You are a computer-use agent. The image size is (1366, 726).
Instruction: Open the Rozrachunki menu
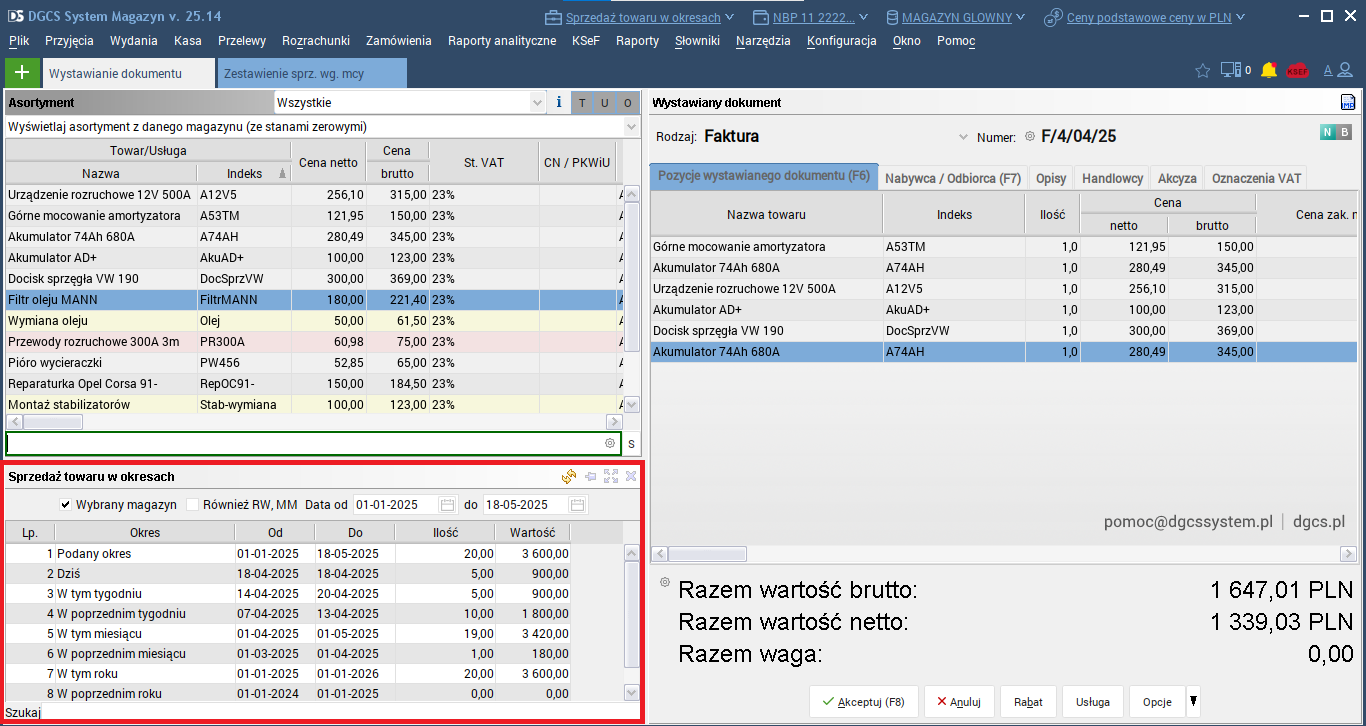(316, 41)
